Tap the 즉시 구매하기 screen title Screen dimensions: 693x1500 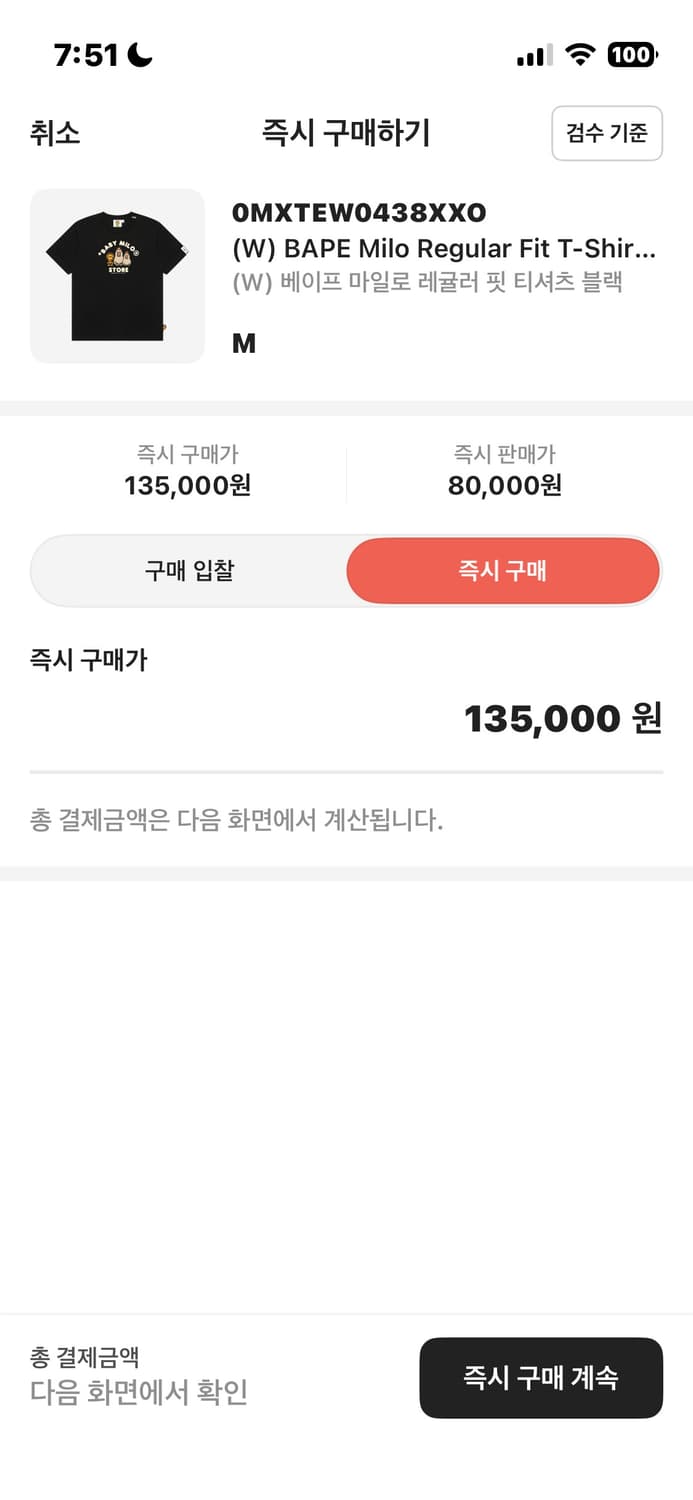pos(346,133)
